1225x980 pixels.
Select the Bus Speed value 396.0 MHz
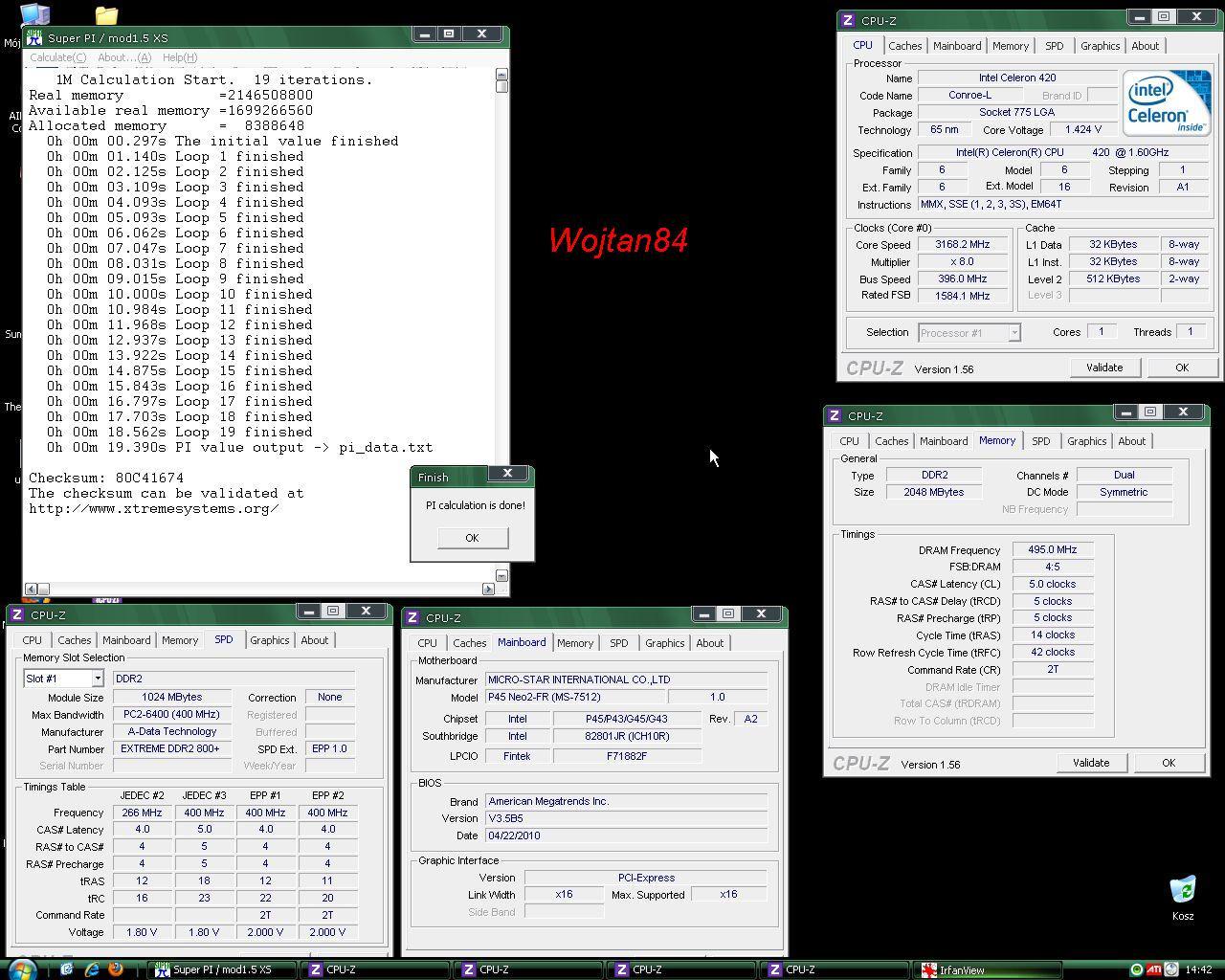pos(962,278)
